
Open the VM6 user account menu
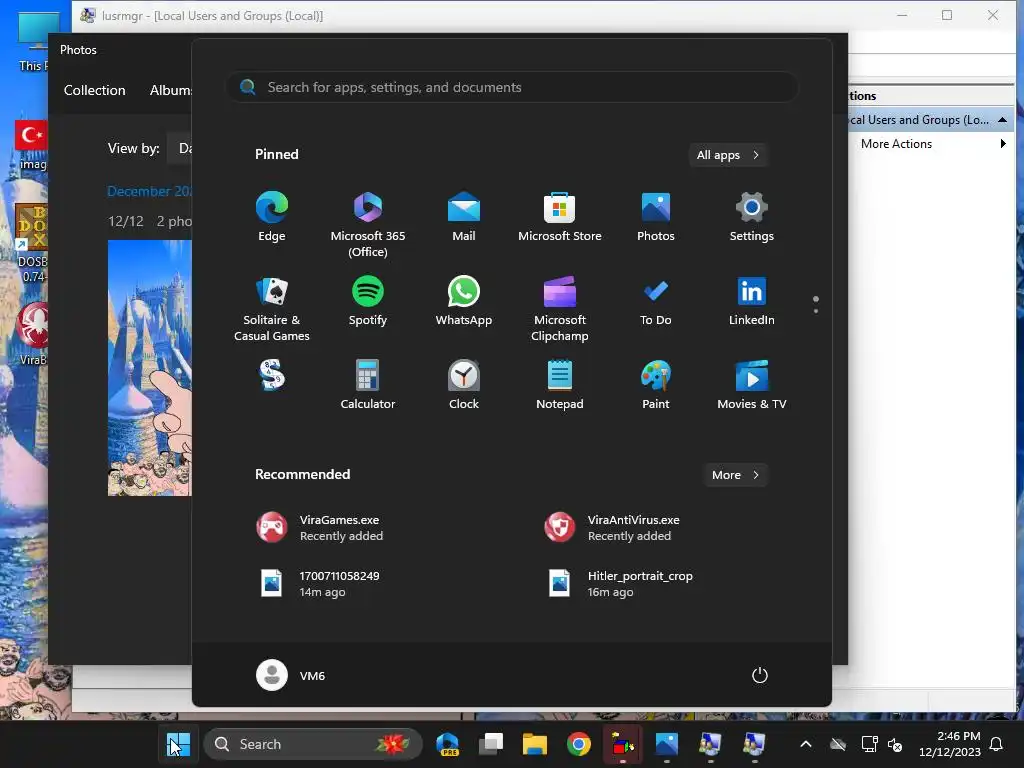(x=291, y=675)
